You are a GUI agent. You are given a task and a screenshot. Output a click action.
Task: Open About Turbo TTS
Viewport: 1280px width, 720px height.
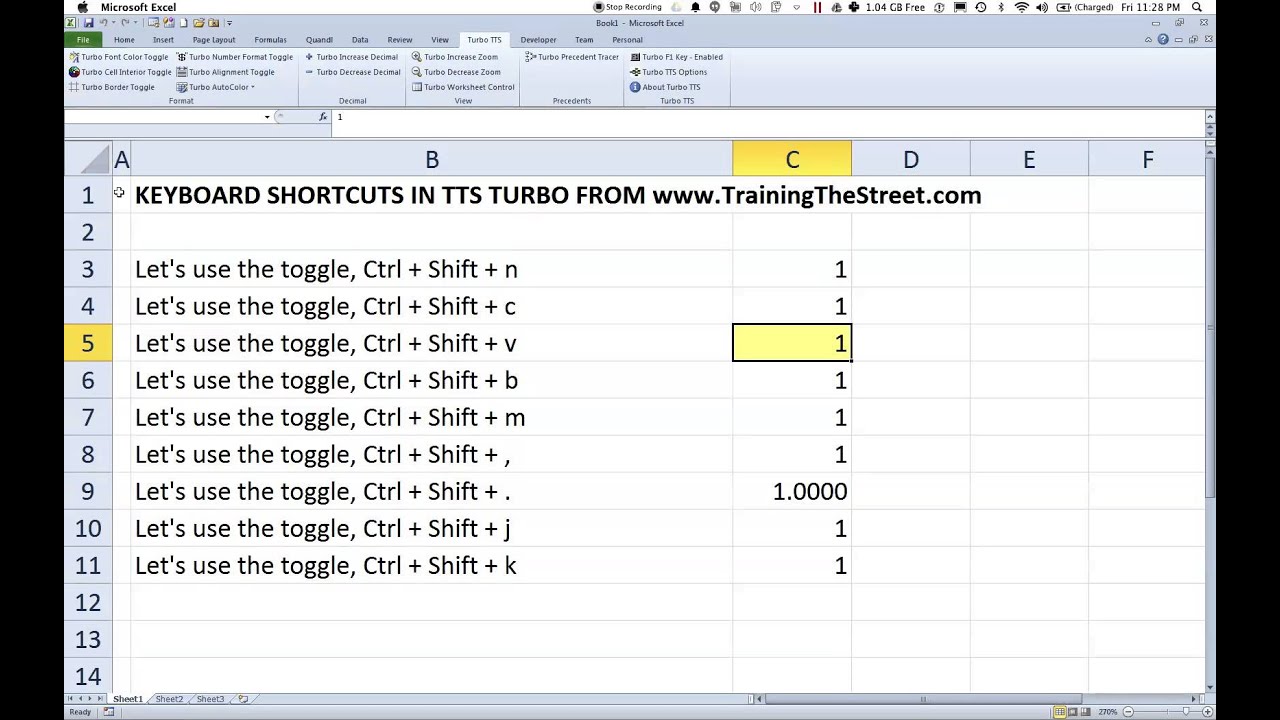click(x=665, y=87)
